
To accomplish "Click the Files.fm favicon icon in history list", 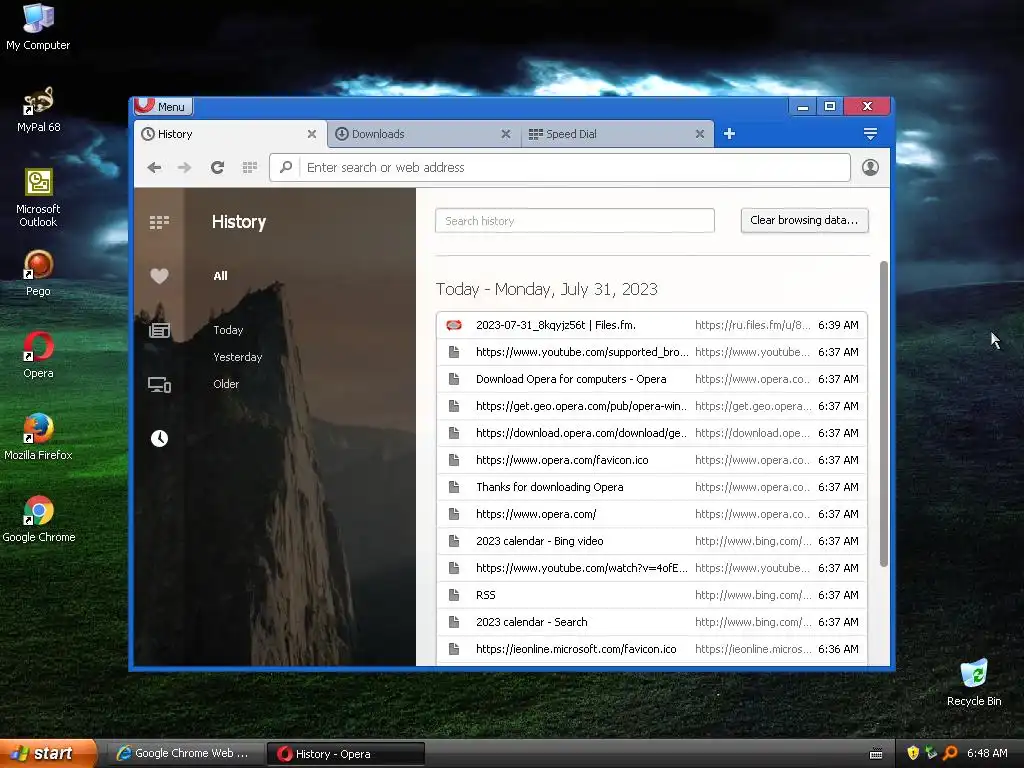I will point(454,325).
